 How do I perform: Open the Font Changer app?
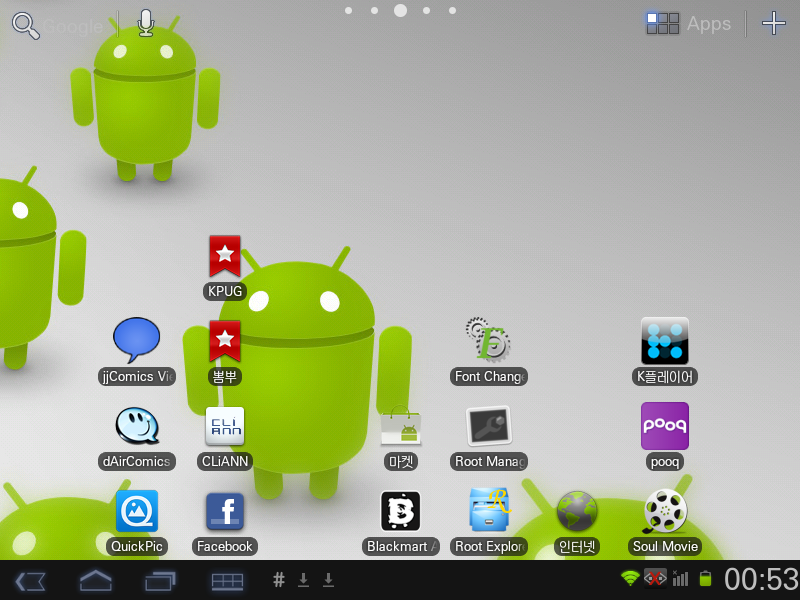point(488,352)
